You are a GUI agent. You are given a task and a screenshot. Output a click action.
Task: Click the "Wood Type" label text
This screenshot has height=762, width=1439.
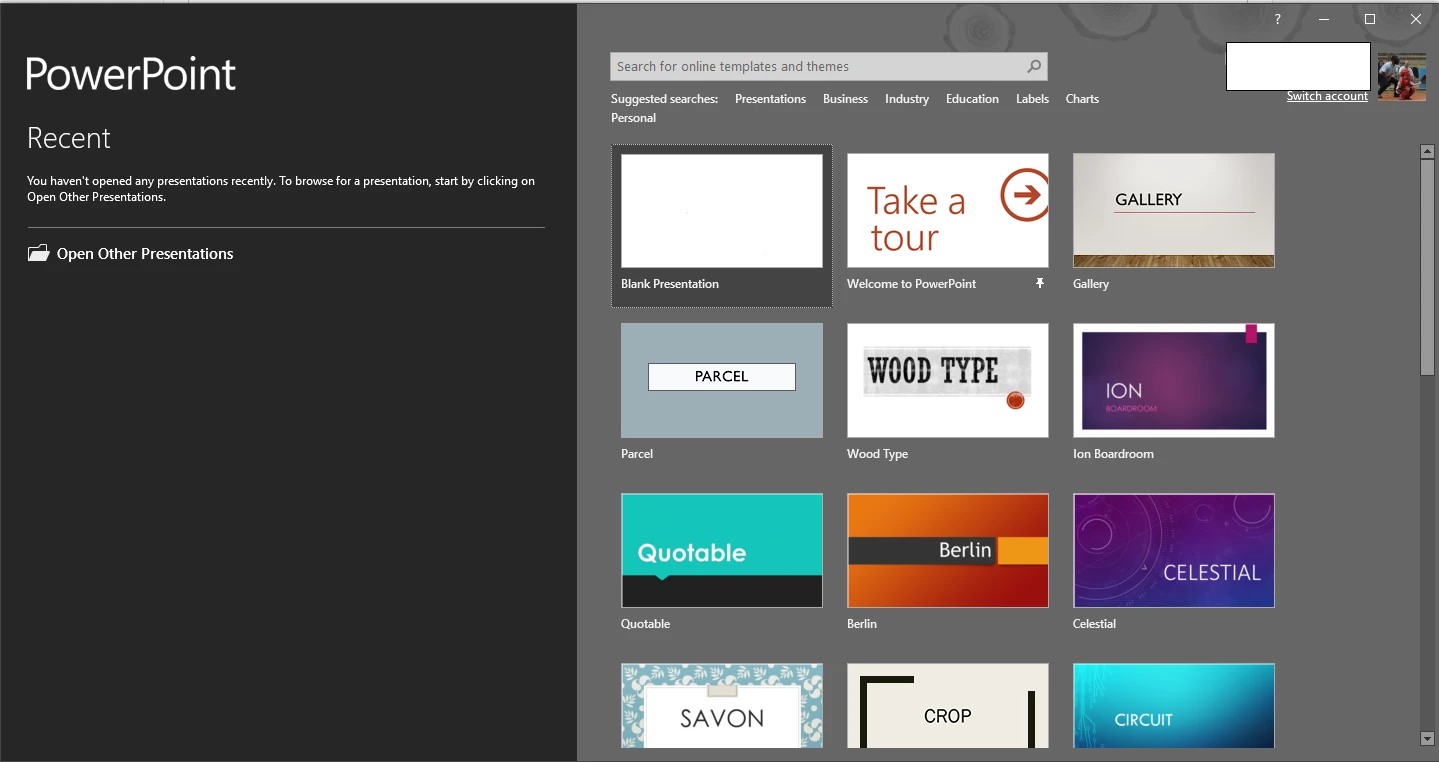[x=877, y=454]
